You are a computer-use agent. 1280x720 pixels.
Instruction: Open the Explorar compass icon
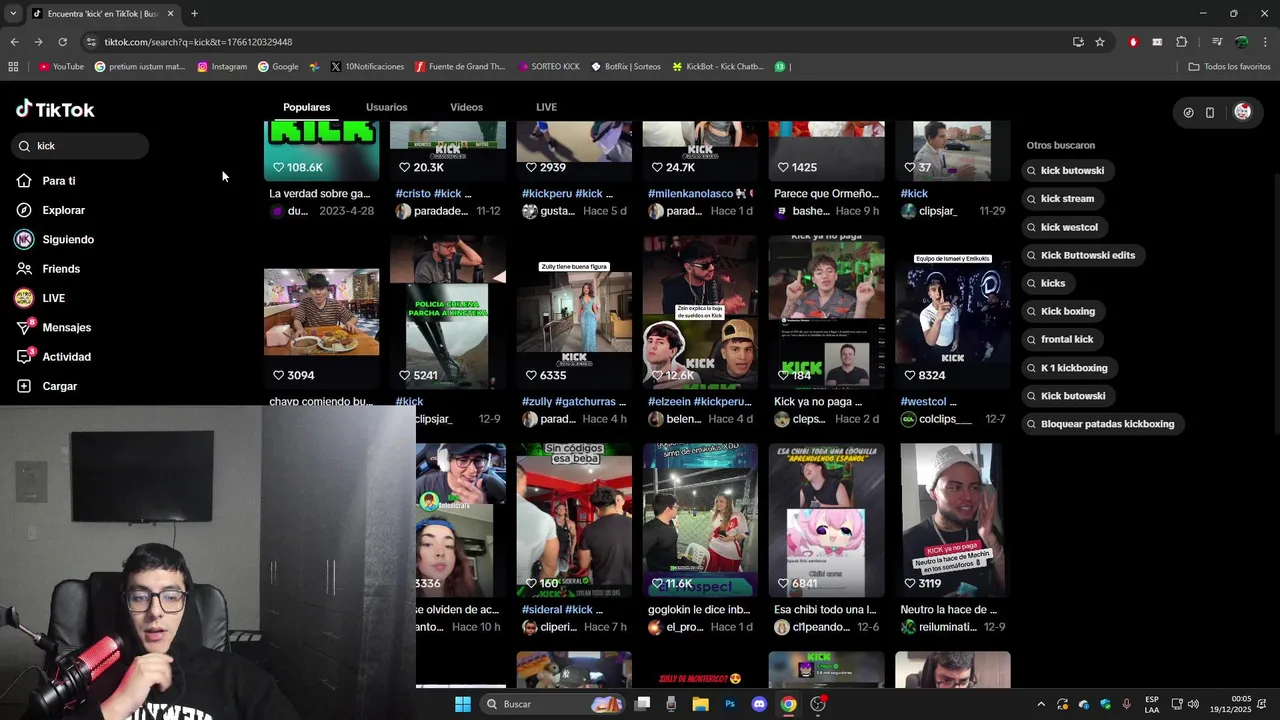[x=24, y=210]
